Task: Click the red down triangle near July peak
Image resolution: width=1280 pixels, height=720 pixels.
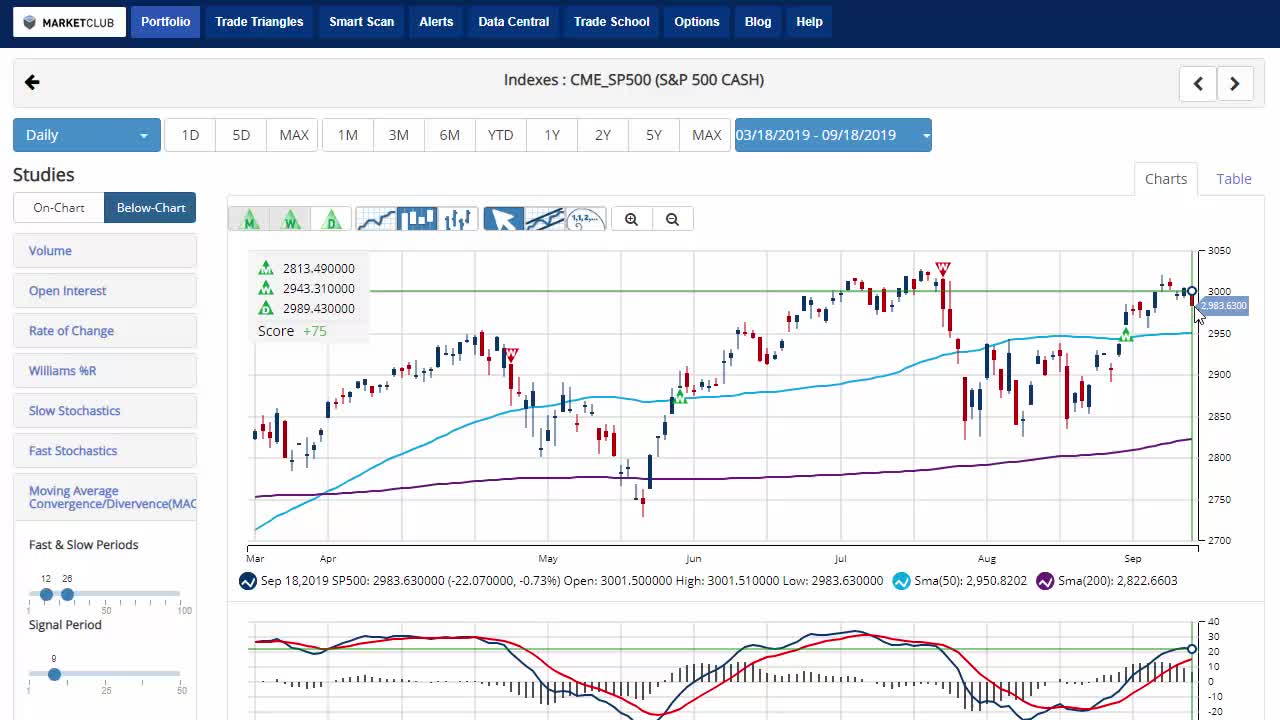Action: click(942, 268)
